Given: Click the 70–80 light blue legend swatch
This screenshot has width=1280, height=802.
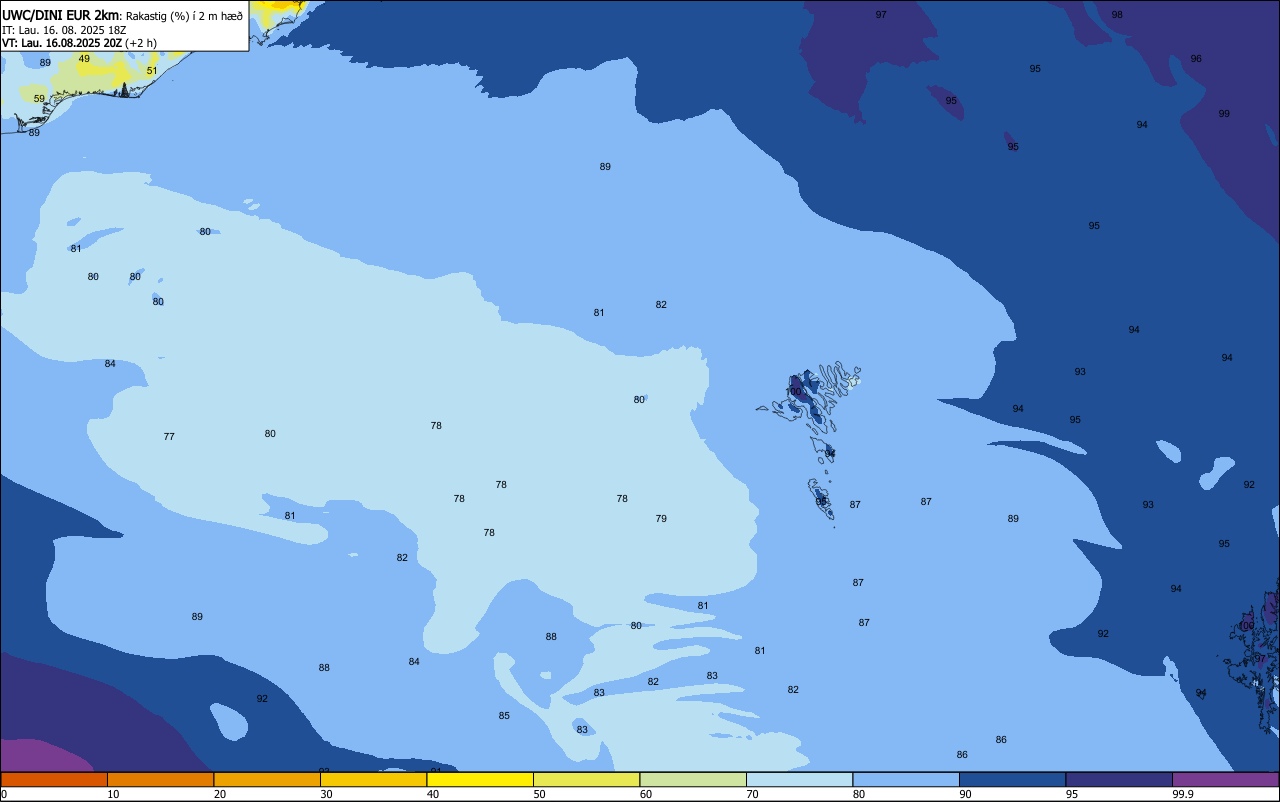Looking at the screenshot, I should (799, 779).
